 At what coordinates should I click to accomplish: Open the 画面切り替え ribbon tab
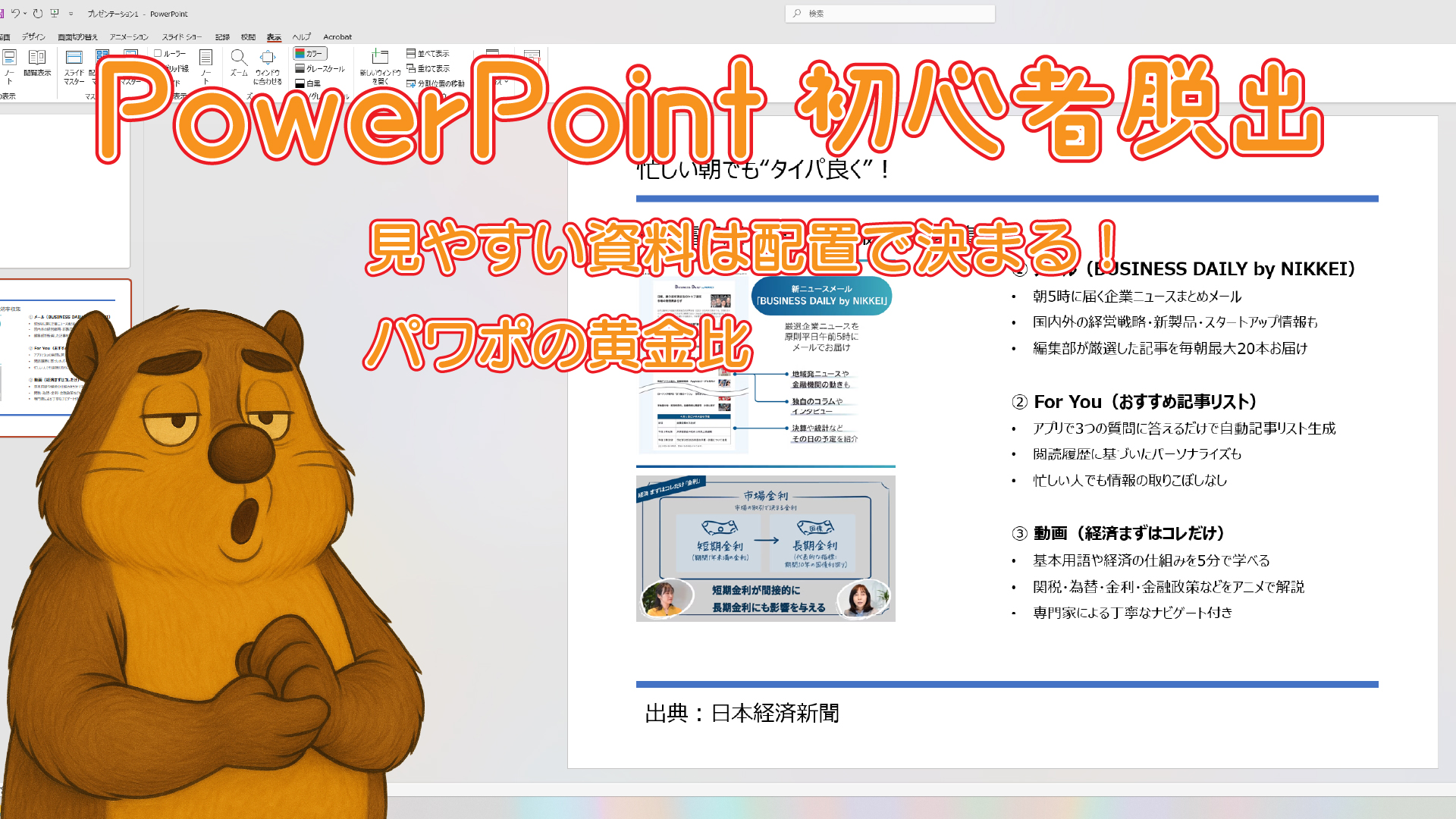77,36
